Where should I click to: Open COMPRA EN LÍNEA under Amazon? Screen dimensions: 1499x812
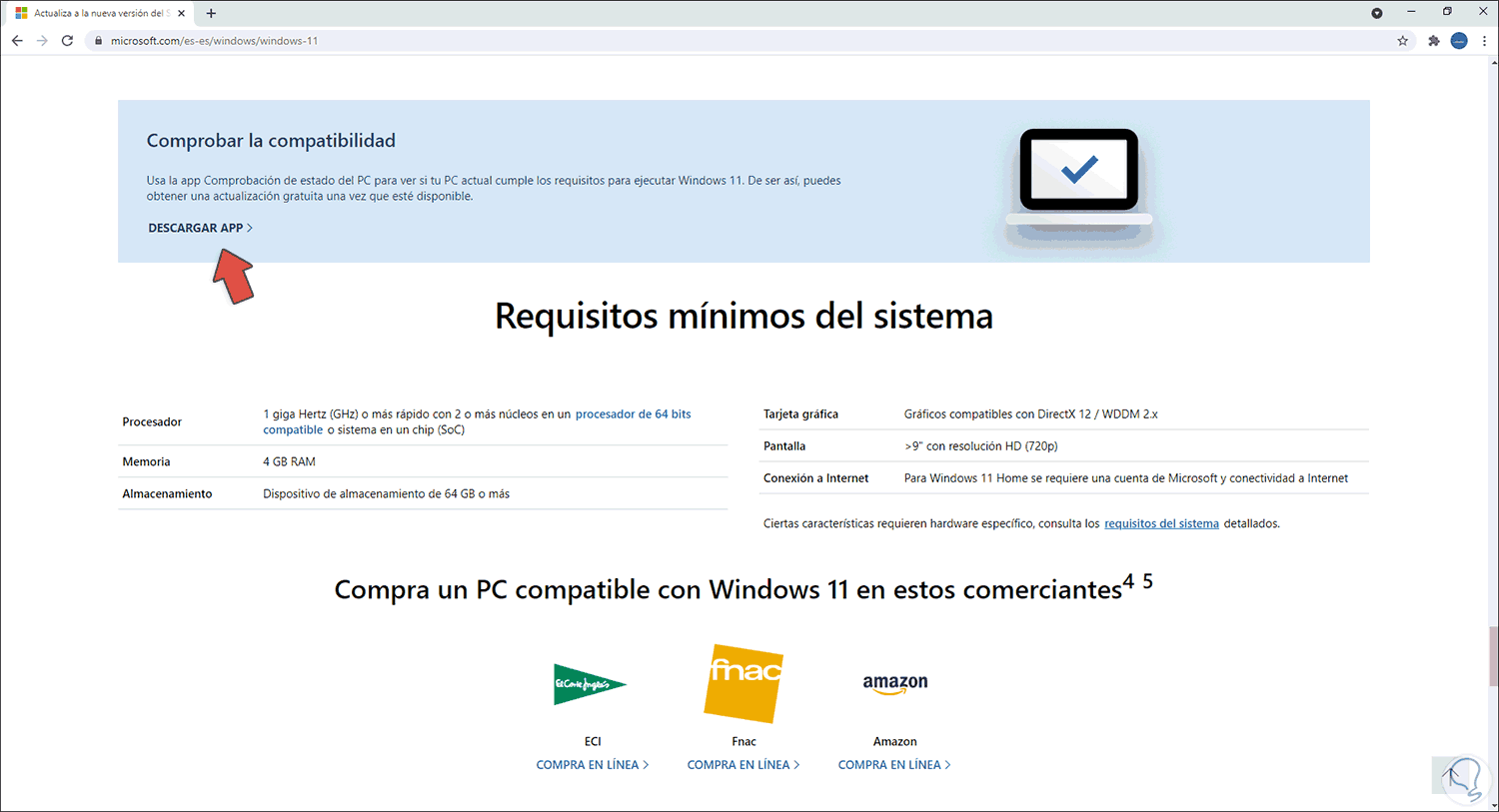click(894, 765)
